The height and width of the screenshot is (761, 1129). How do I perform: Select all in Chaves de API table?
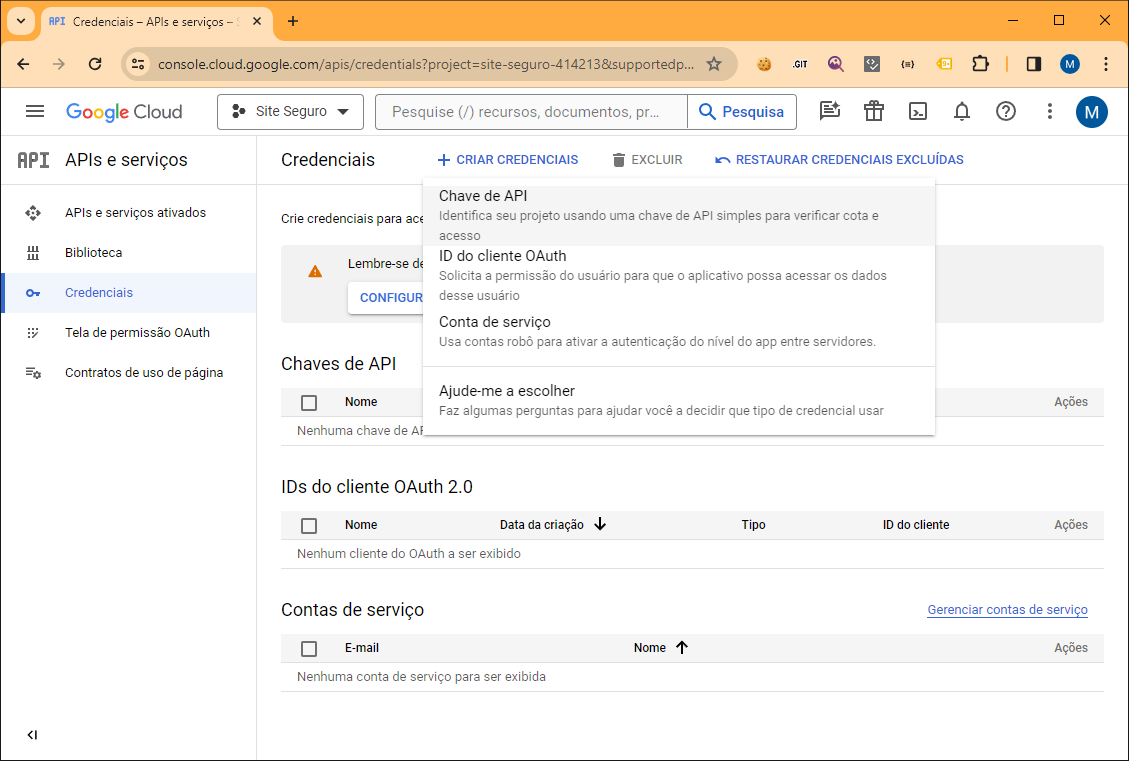pos(309,402)
